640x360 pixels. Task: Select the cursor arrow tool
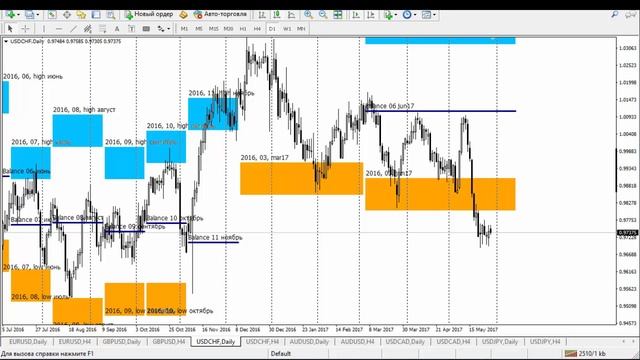pyautogui.click(x=10, y=29)
